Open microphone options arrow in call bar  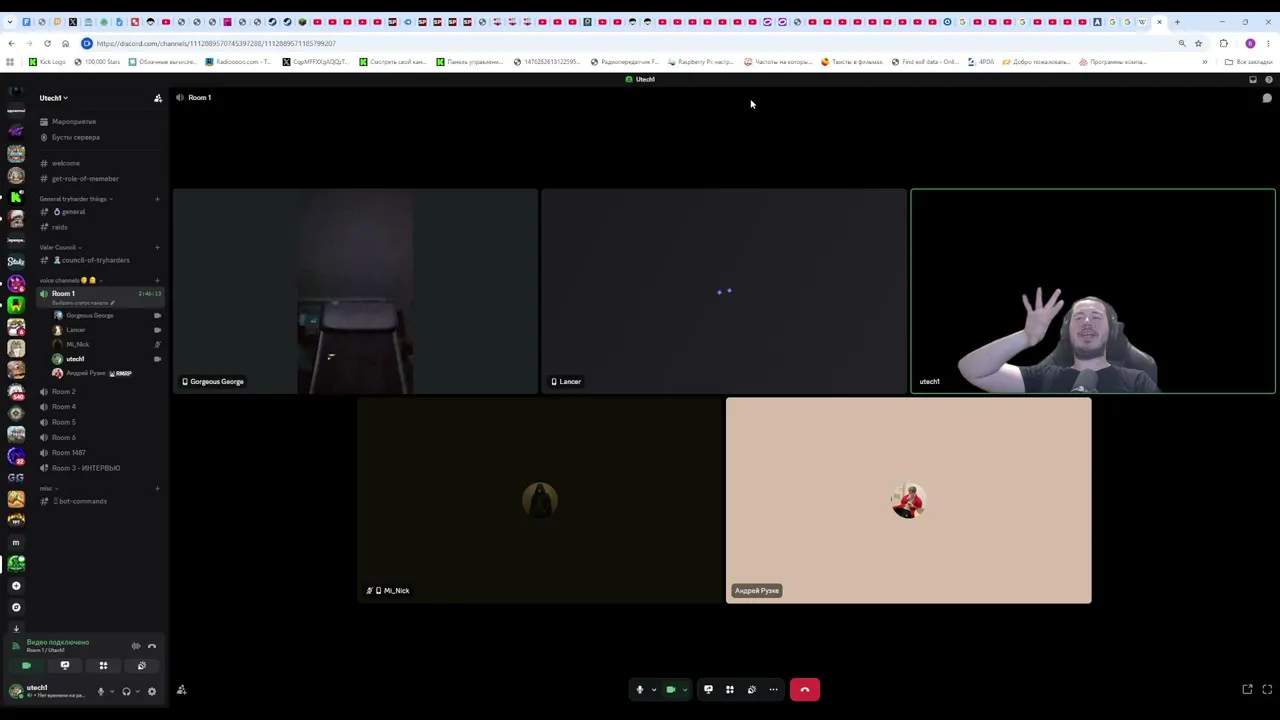click(x=654, y=689)
